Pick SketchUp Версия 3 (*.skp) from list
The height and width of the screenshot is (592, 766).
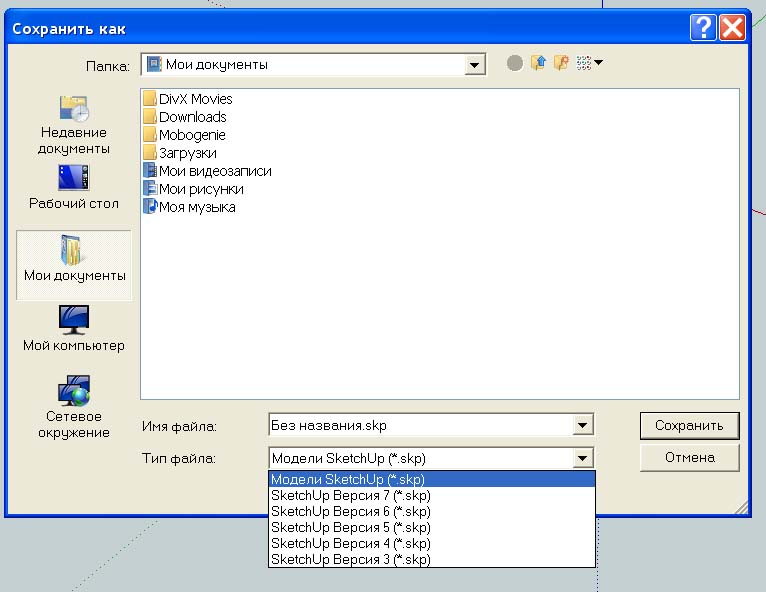coord(350,559)
